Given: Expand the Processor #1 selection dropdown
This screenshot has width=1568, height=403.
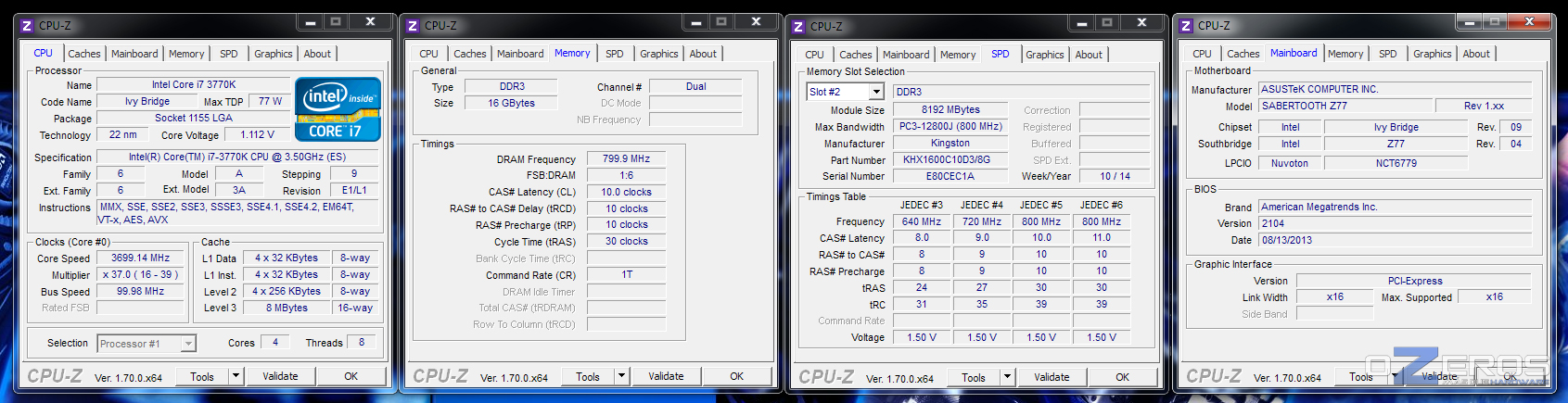Looking at the screenshot, I should (188, 344).
